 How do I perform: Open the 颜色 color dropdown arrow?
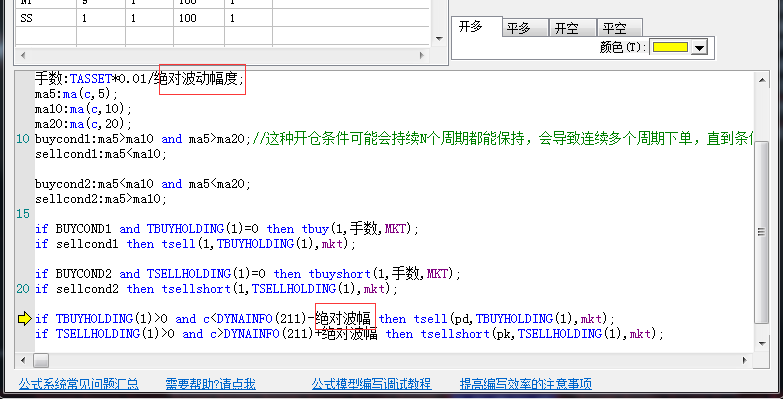700,48
